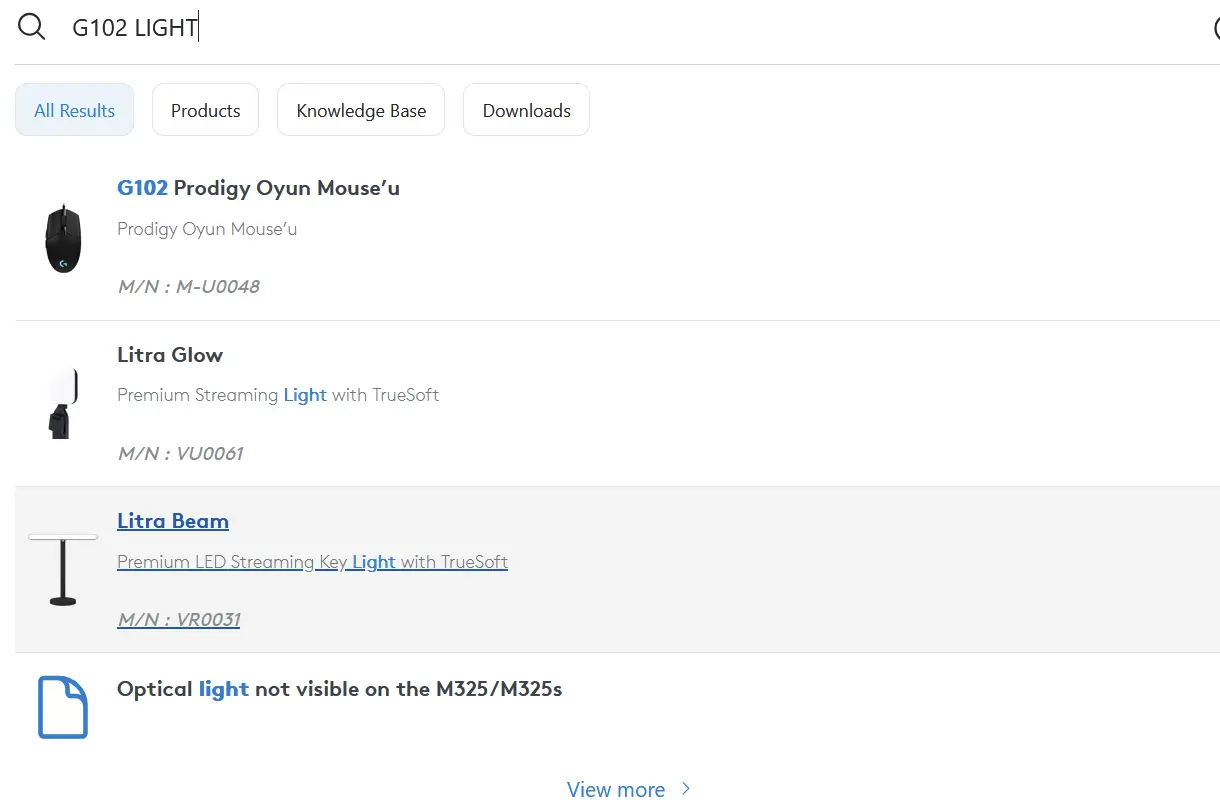Click the document icon beside M325 article
This screenshot has height=806, width=1220.
pos(63,708)
